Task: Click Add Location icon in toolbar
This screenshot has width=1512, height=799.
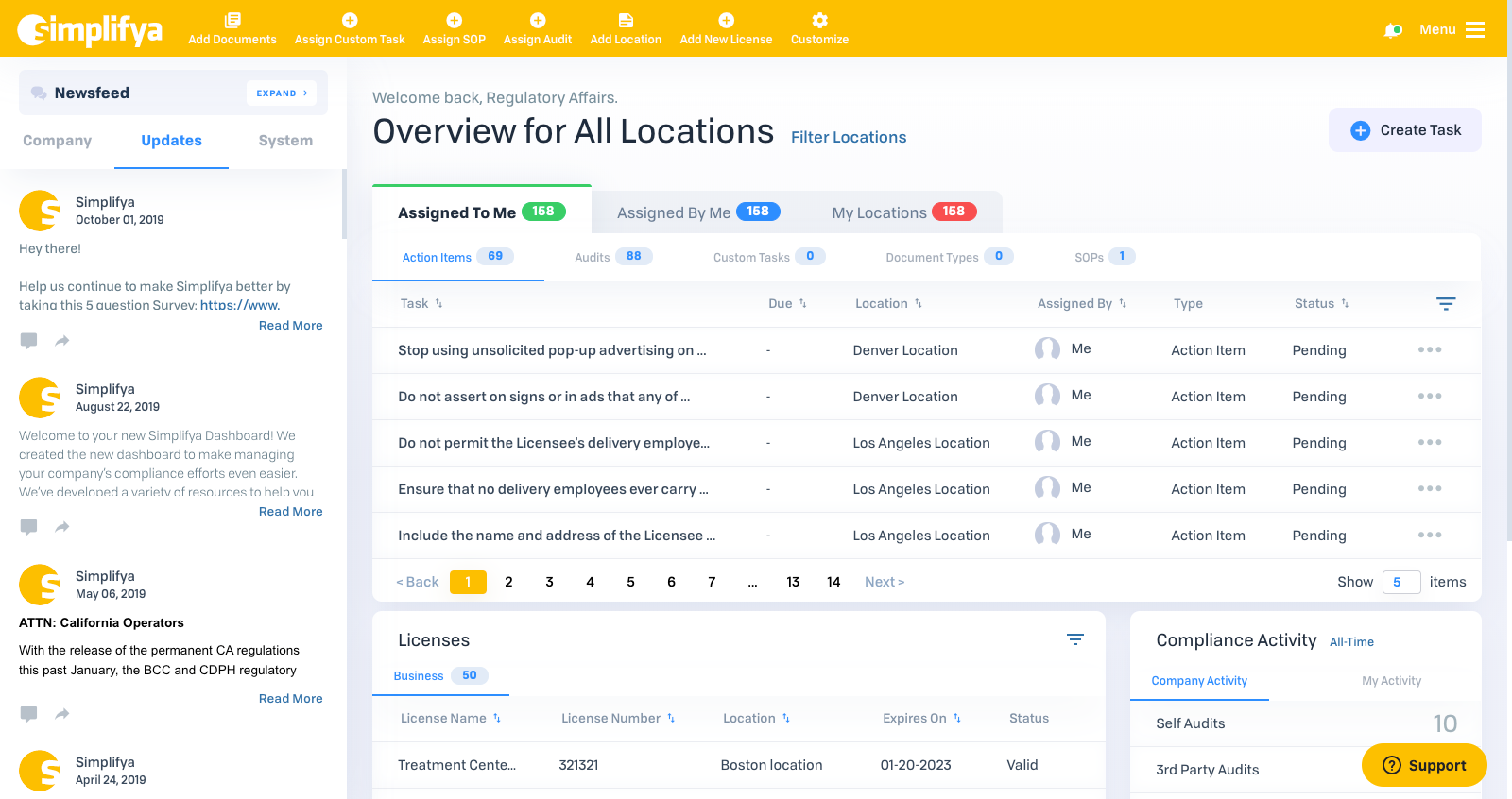Action: pos(626,20)
